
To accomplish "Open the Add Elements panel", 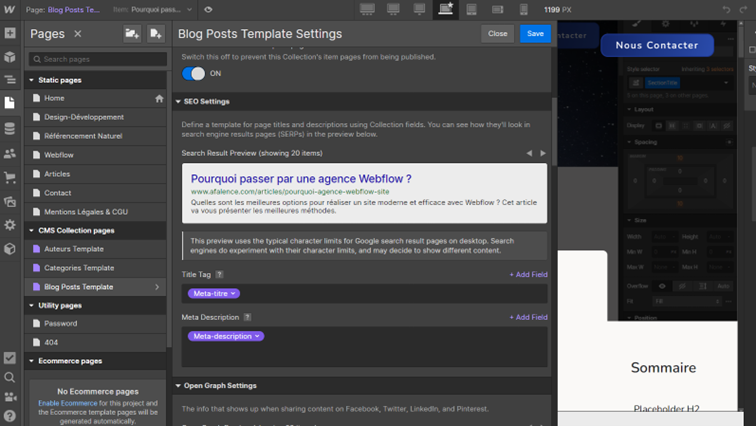I will (10, 33).
